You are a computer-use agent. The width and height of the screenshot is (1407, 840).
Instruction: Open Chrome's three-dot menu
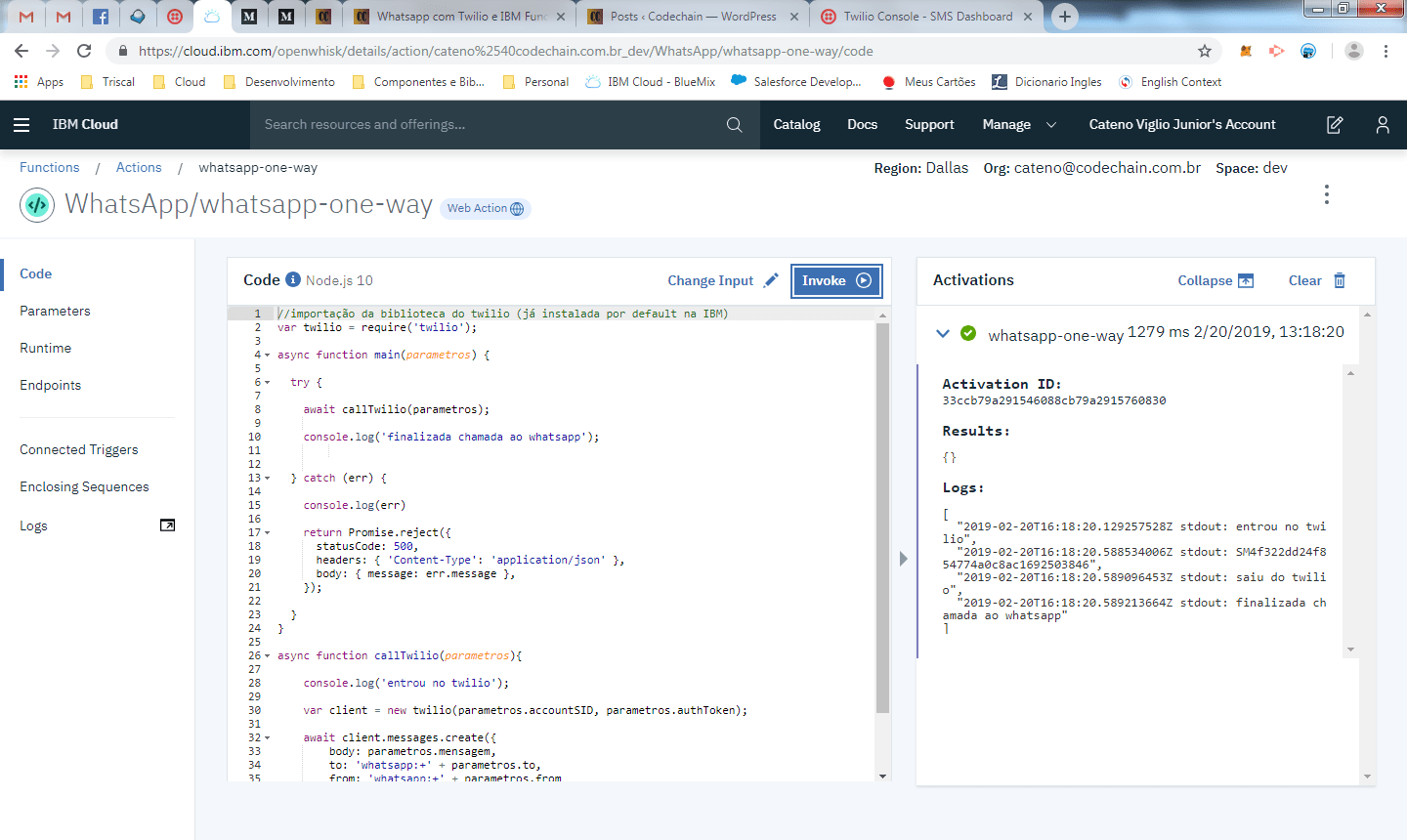pos(1386,51)
